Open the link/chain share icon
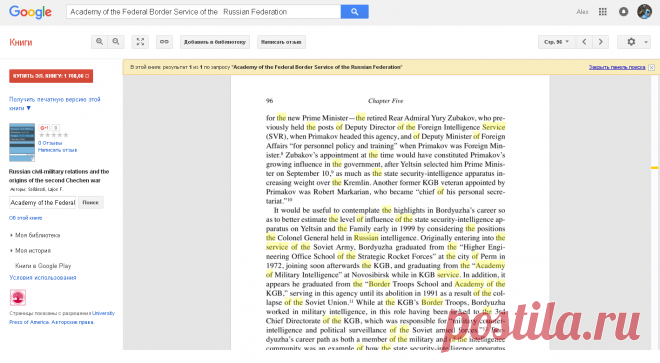The image size is (660, 363). pyautogui.click(x=164, y=42)
